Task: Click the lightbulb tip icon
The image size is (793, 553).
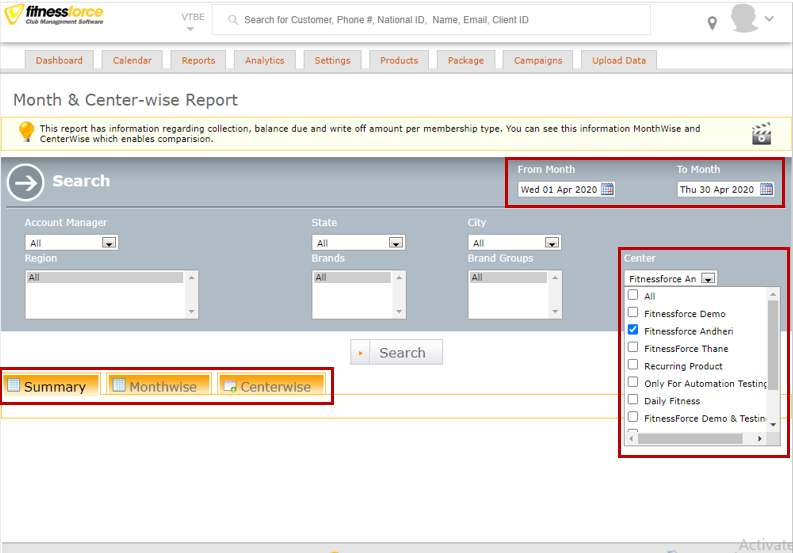Action: (26, 132)
